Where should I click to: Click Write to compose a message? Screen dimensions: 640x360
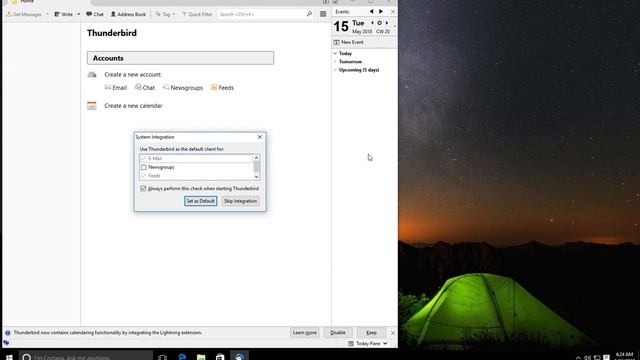click(x=64, y=14)
